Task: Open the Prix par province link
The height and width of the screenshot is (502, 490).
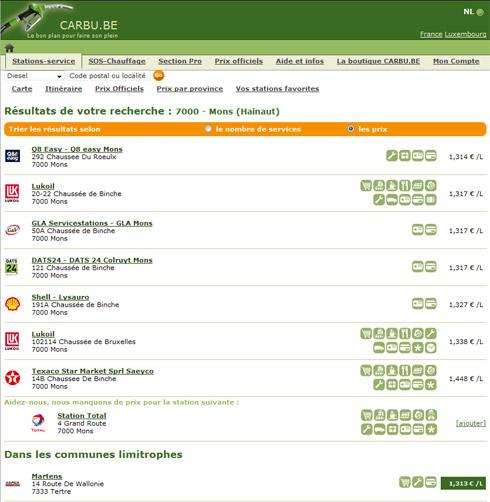Action: tap(190, 89)
